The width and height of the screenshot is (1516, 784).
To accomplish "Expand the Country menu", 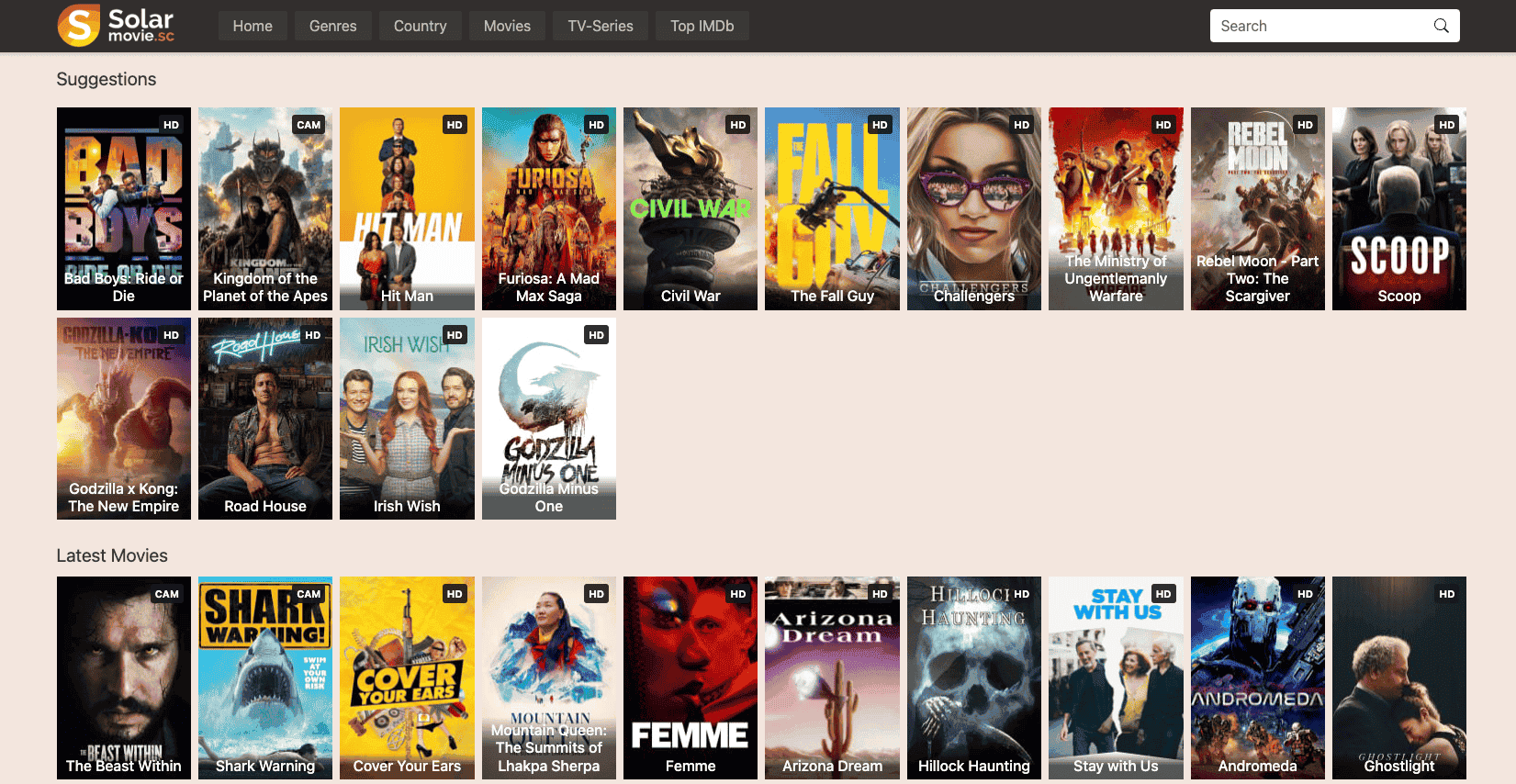I will (x=420, y=26).
